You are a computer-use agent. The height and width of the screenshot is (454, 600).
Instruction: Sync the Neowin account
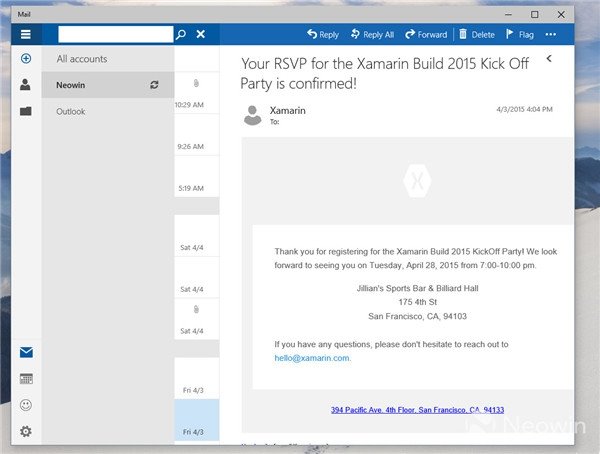coord(154,85)
